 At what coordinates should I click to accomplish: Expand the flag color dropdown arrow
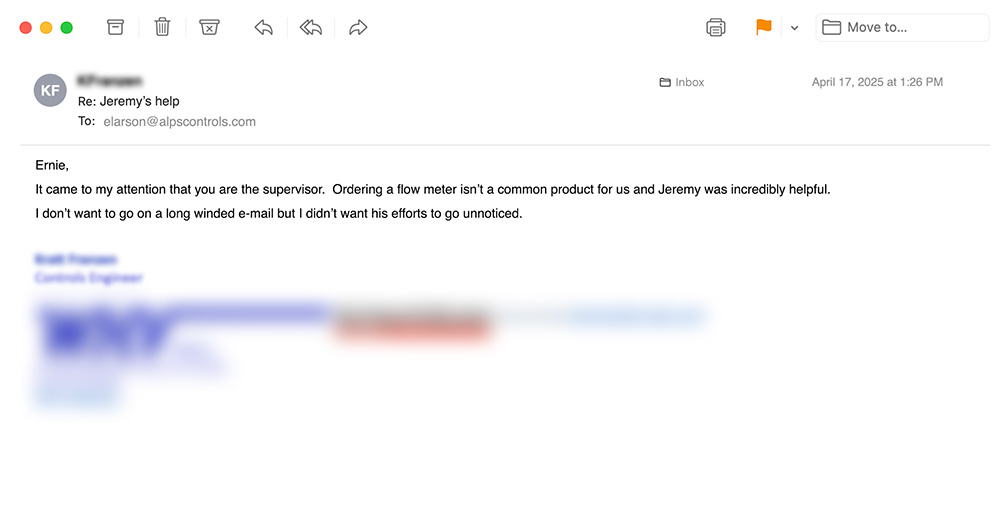tap(794, 28)
